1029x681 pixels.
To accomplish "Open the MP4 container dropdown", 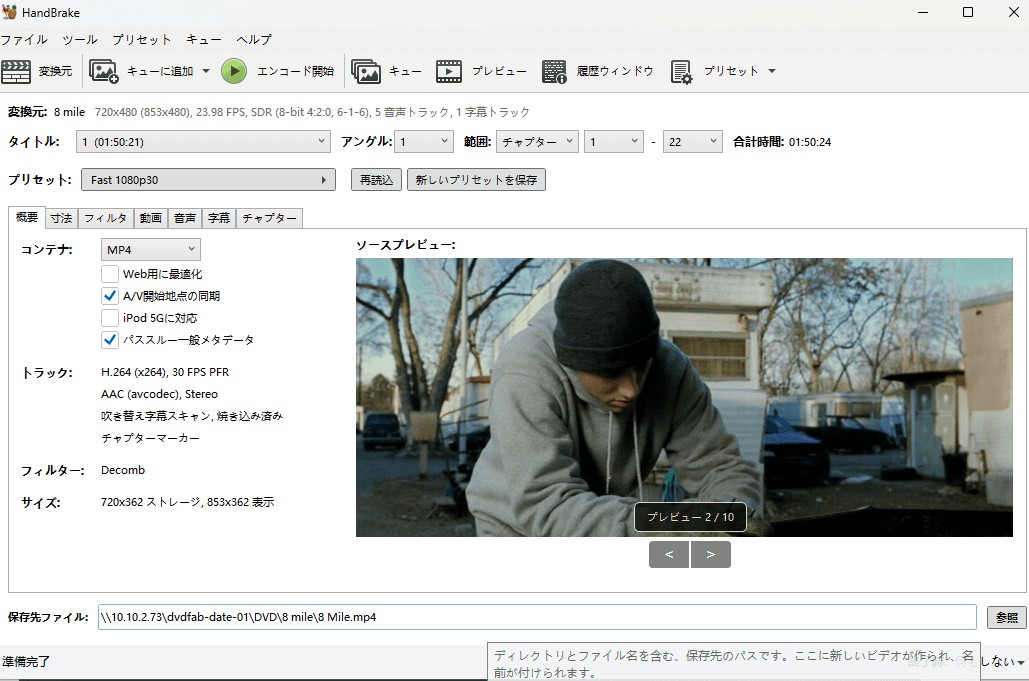I will (150, 249).
